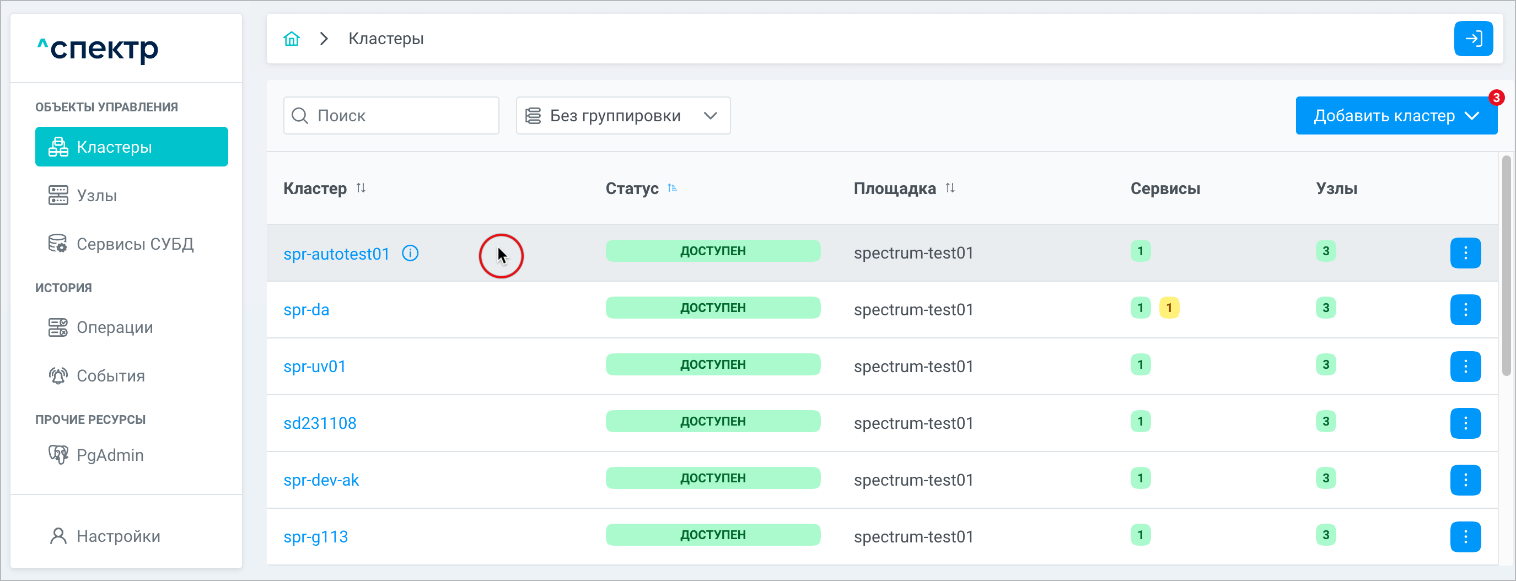Open three-dot menu for spr-da row
This screenshot has width=1516, height=581.
click(x=1465, y=310)
